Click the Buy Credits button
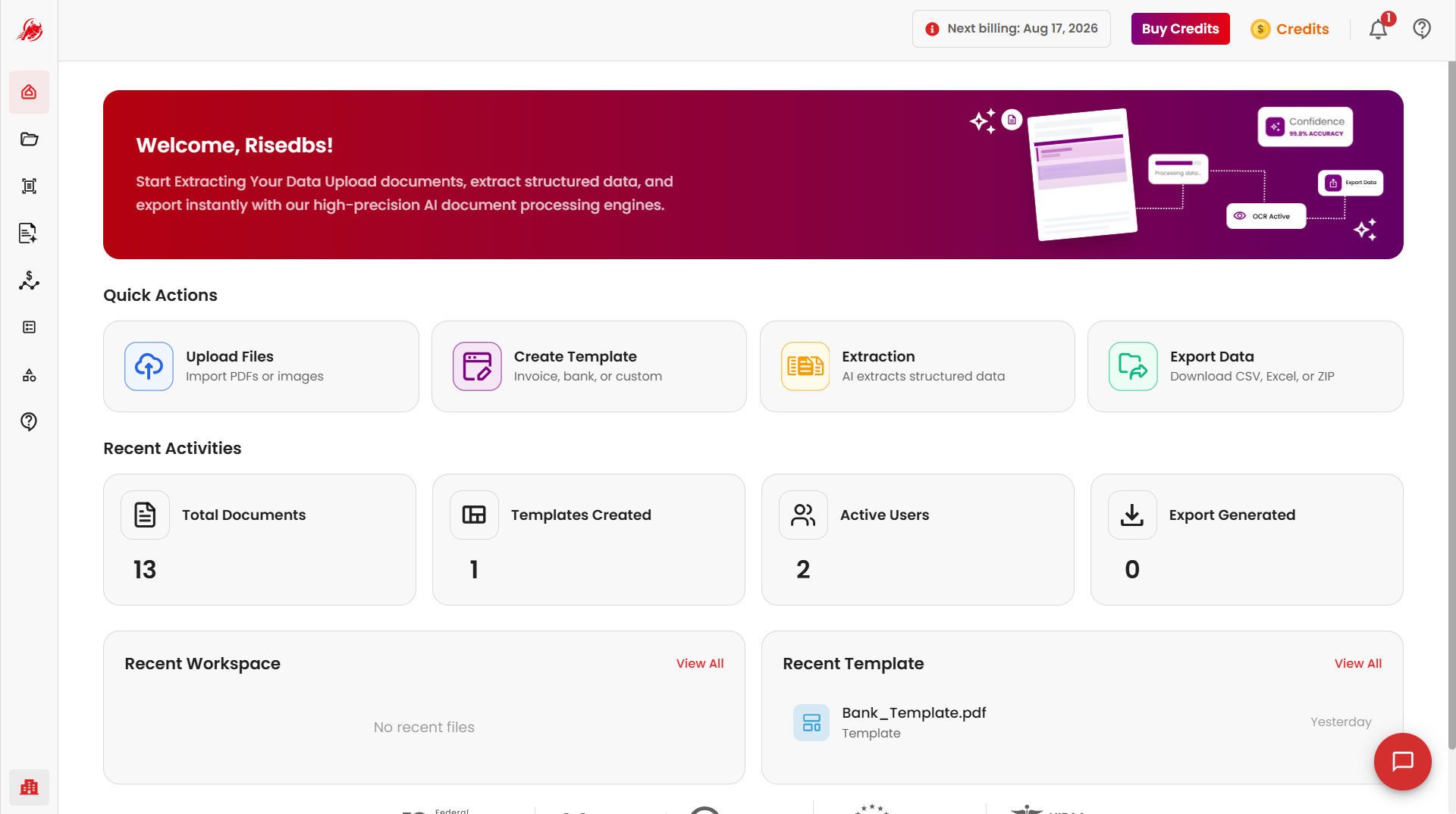Image resolution: width=1456 pixels, height=814 pixels. [x=1180, y=29]
